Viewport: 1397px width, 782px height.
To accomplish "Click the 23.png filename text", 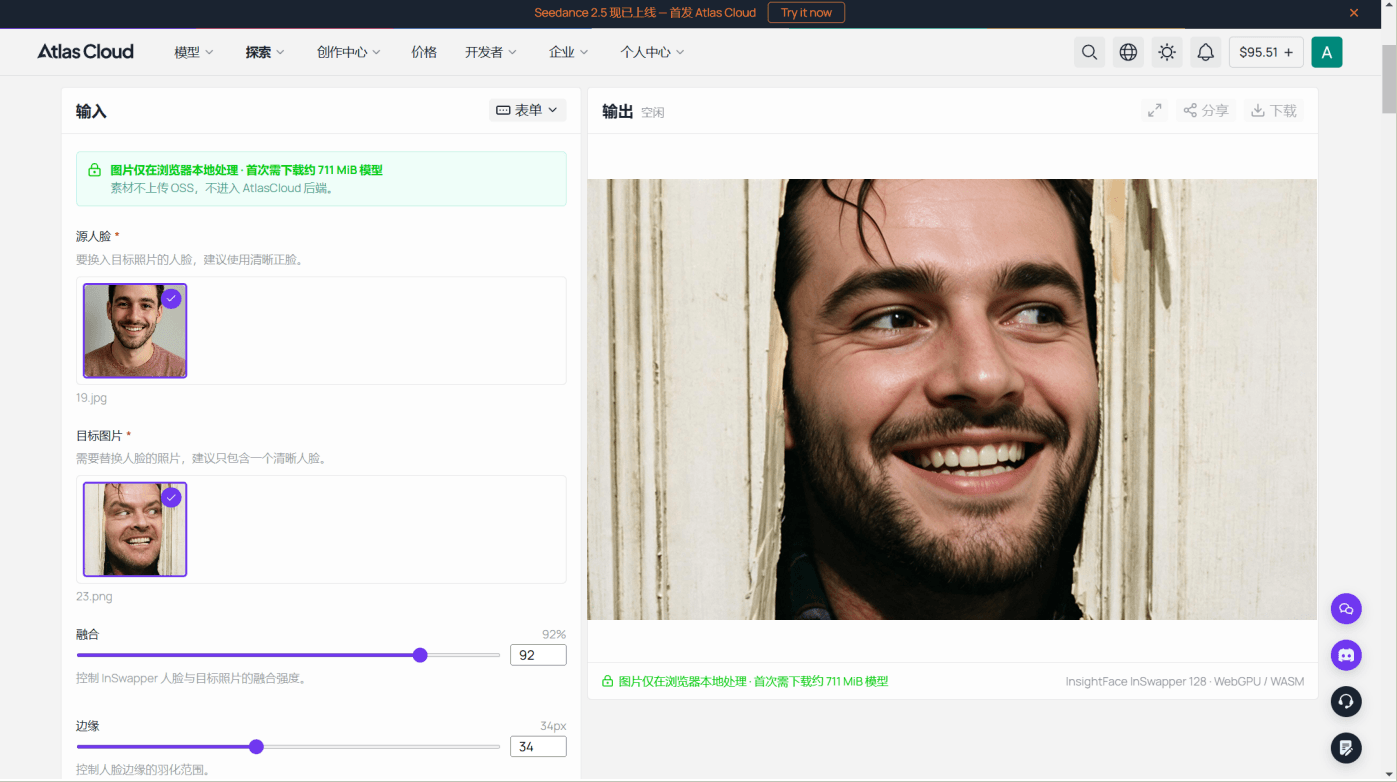I will [x=94, y=596].
